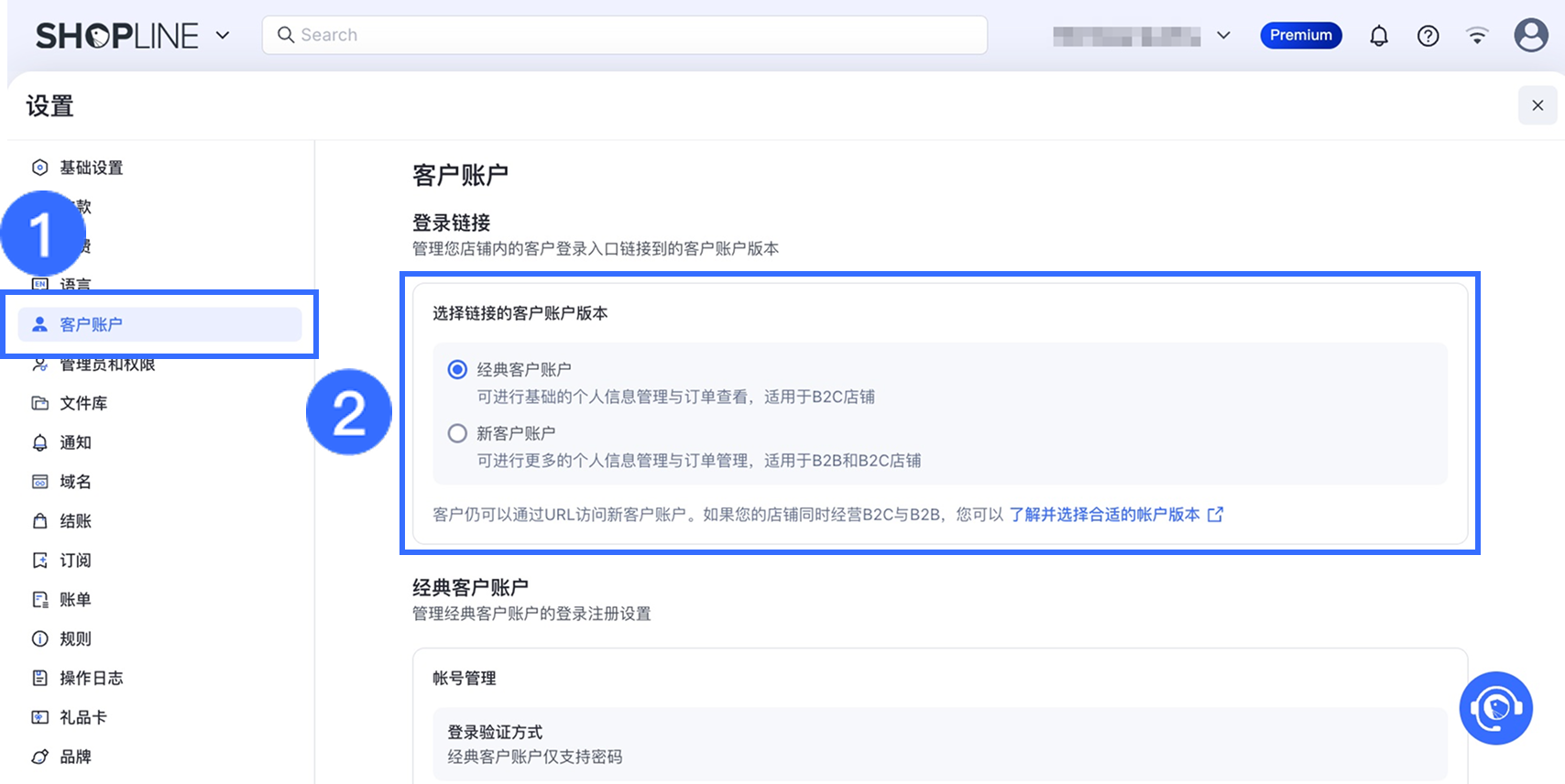Open the help question mark icon

click(x=1428, y=36)
